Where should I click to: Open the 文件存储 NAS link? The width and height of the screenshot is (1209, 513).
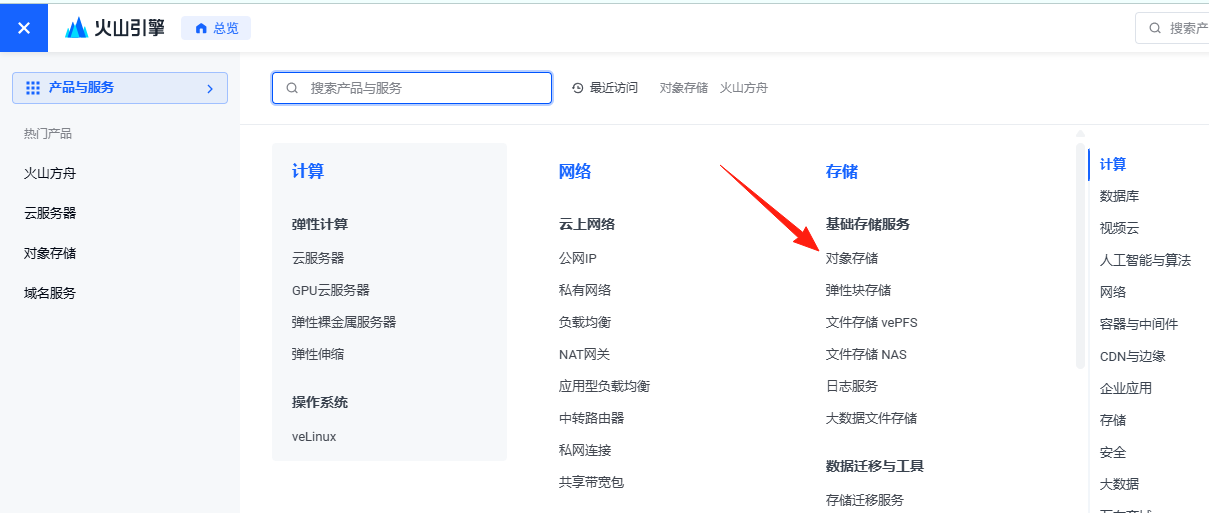(866, 354)
